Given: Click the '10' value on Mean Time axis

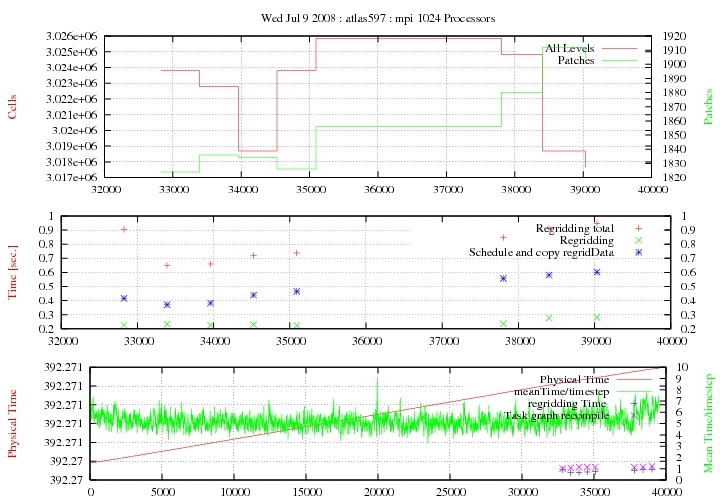Looking at the screenshot, I should (x=682, y=367).
